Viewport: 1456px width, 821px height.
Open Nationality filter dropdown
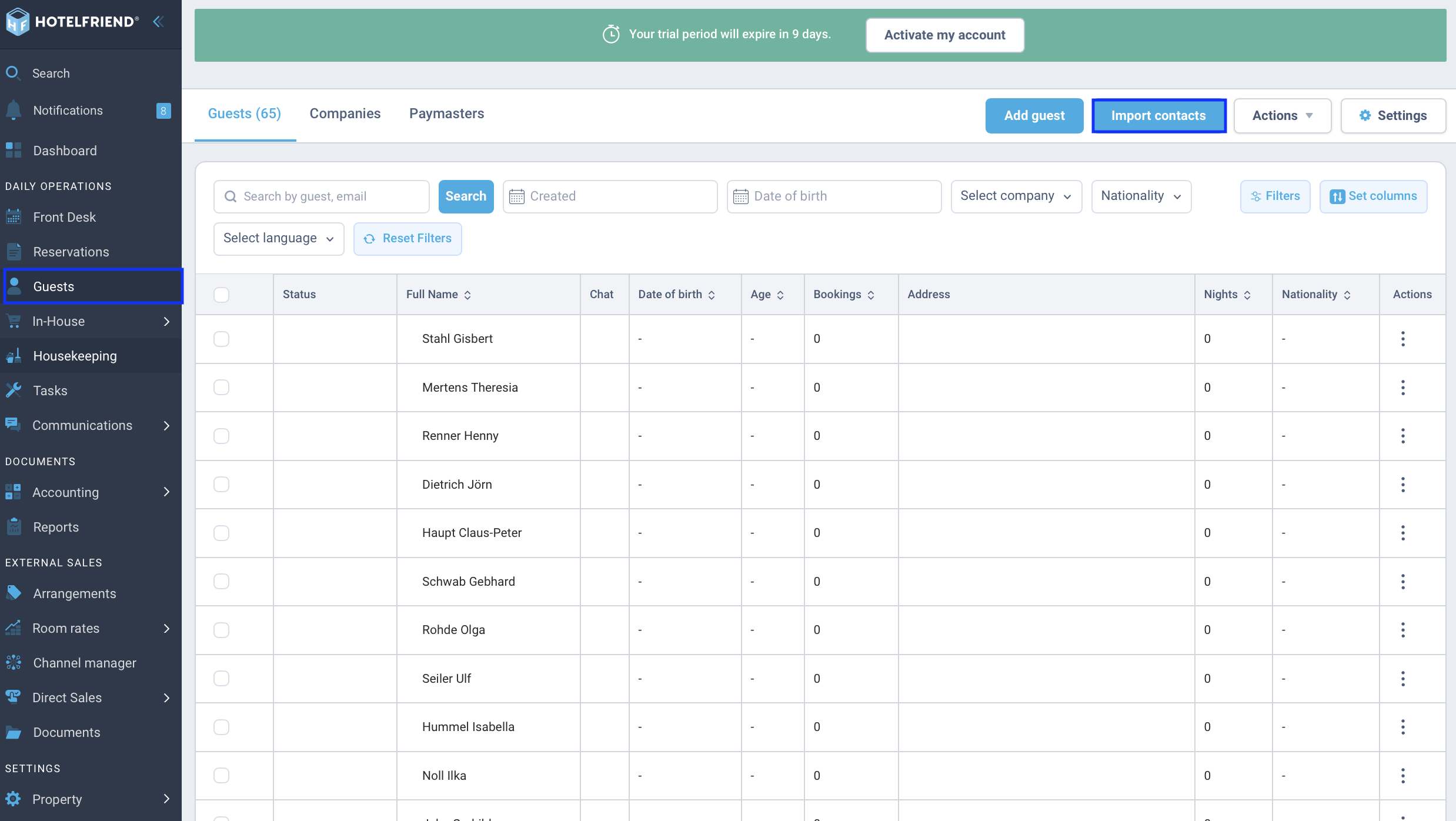pyautogui.click(x=1141, y=196)
